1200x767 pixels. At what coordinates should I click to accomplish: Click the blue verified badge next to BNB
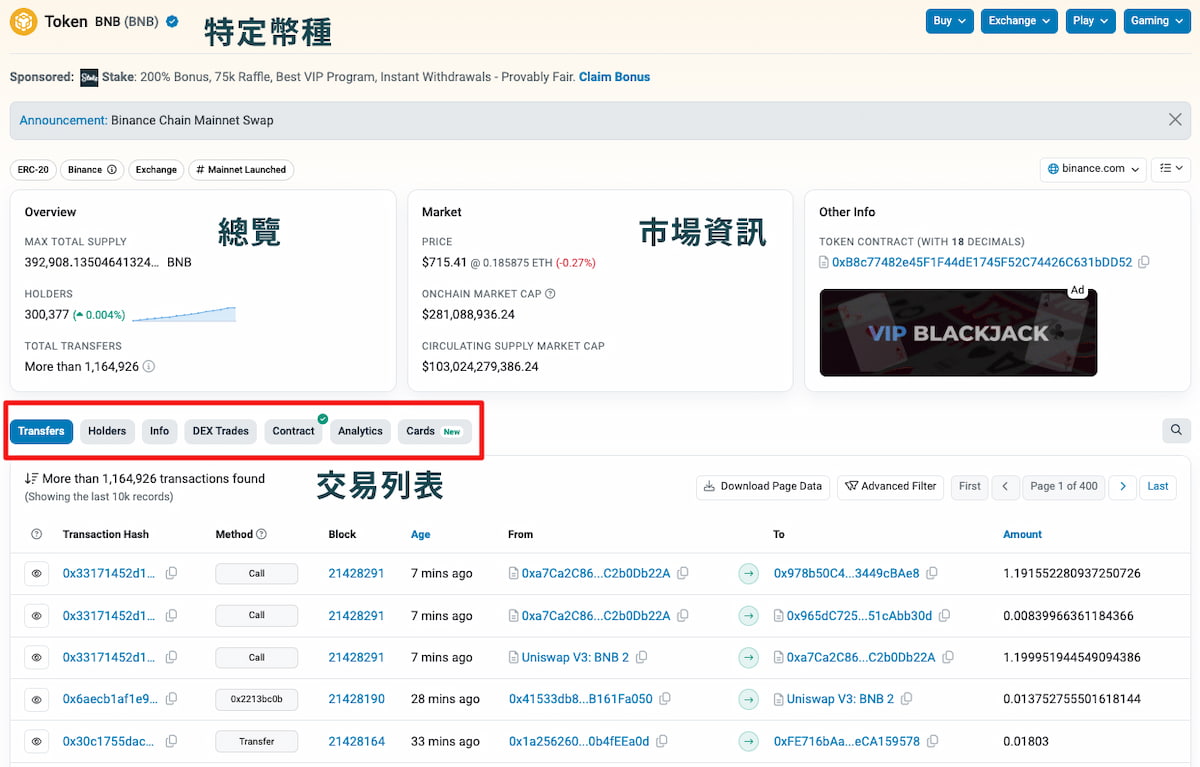[x=173, y=21]
